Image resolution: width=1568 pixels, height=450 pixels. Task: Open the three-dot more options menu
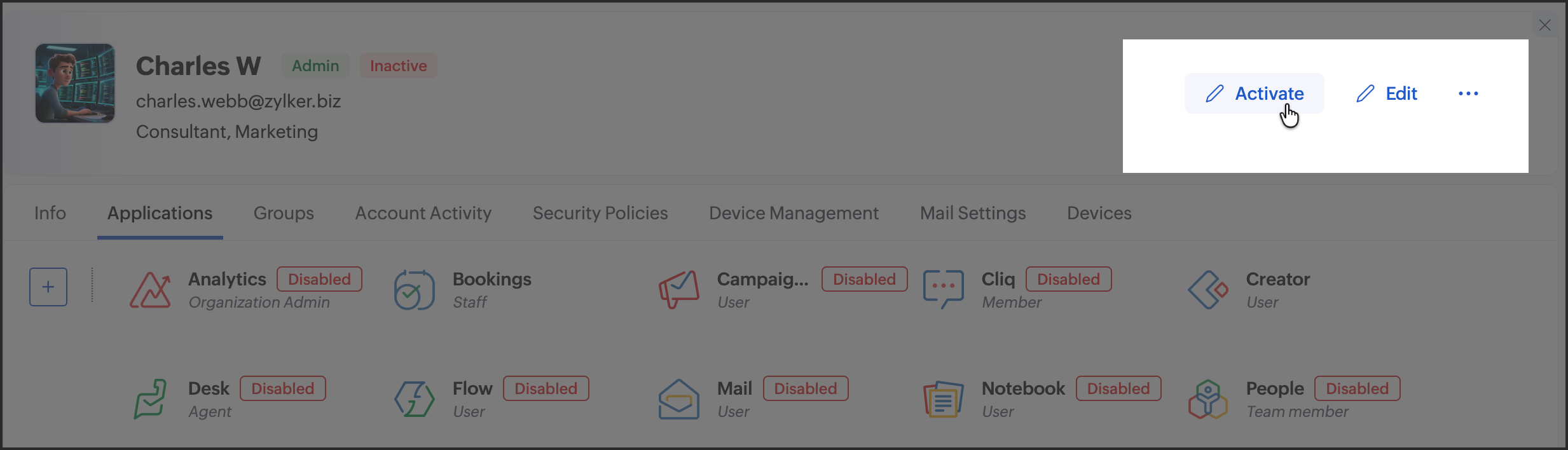tap(1468, 93)
